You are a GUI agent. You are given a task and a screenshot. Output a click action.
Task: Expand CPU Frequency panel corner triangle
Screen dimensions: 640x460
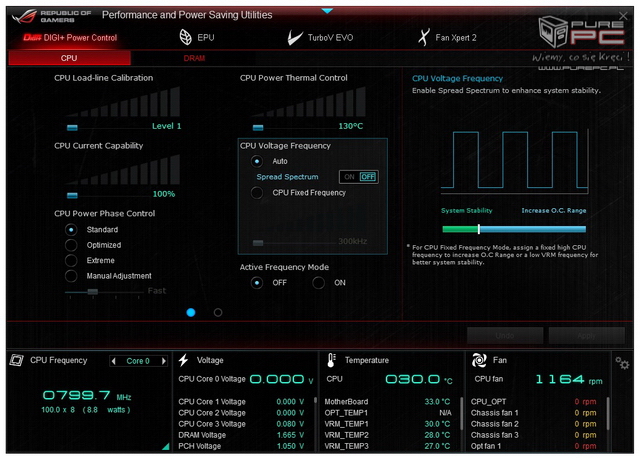click(x=166, y=447)
